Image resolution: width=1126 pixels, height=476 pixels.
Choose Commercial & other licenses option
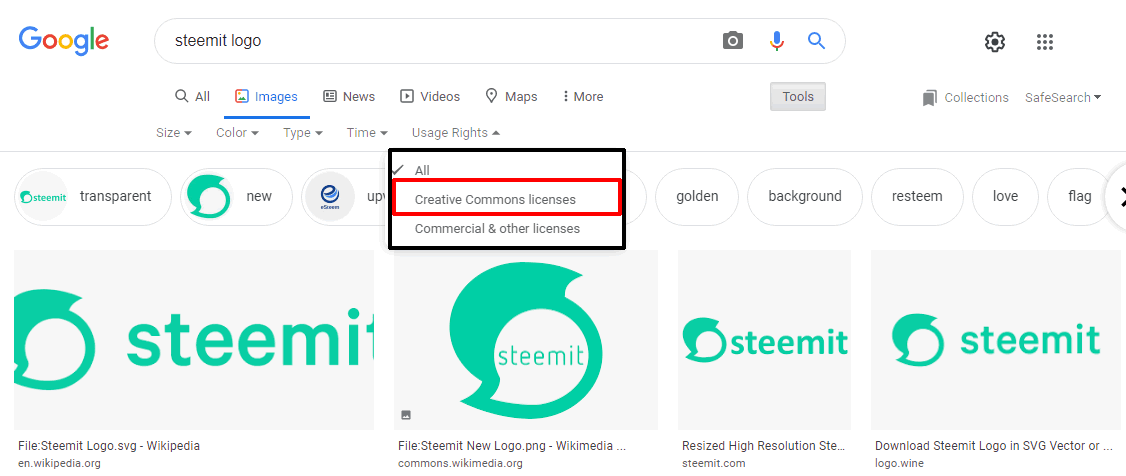tap(497, 228)
